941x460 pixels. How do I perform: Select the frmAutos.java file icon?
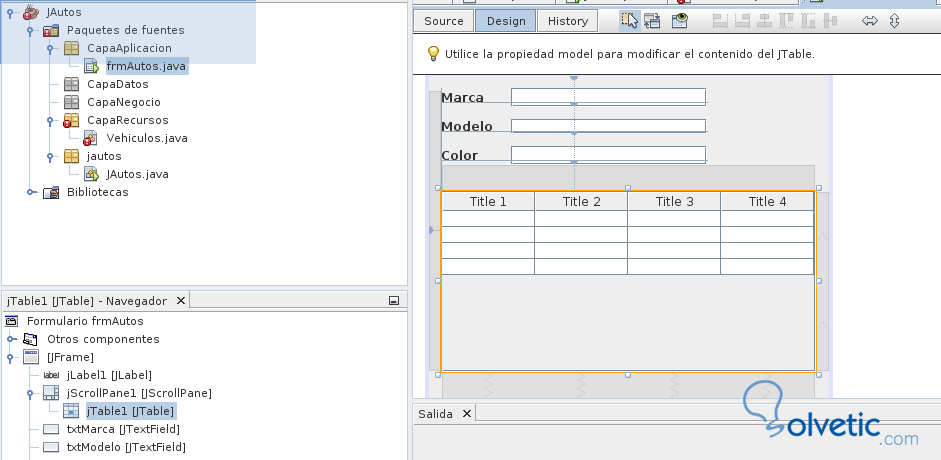click(x=91, y=66)
